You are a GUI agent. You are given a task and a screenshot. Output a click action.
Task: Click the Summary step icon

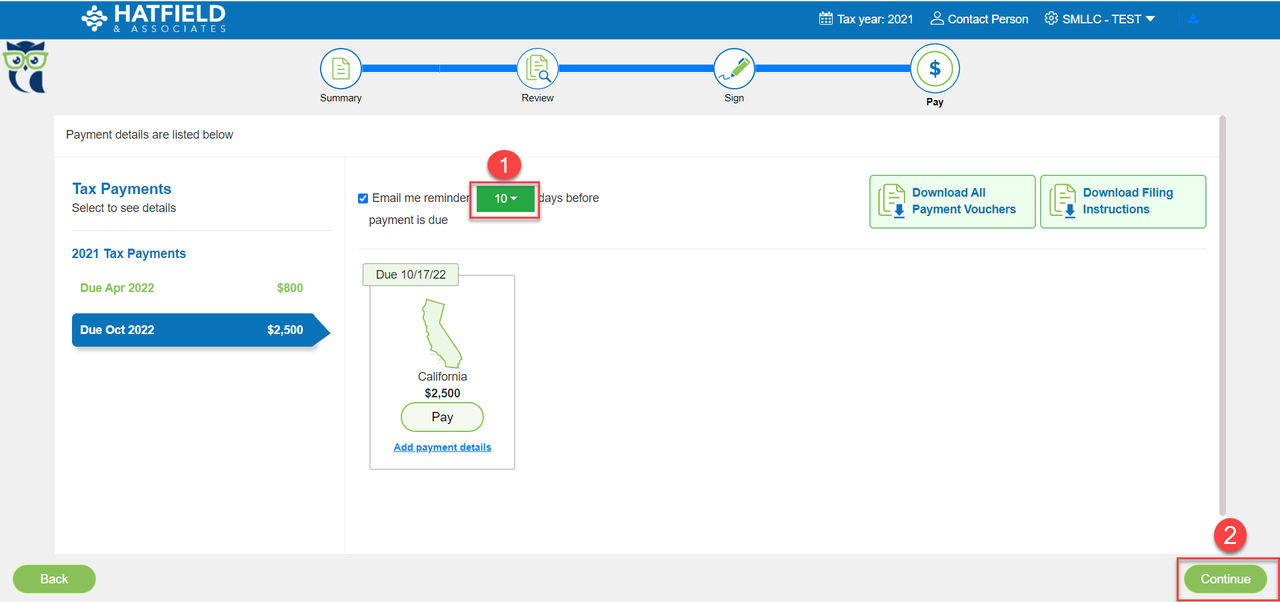point(340,69)
